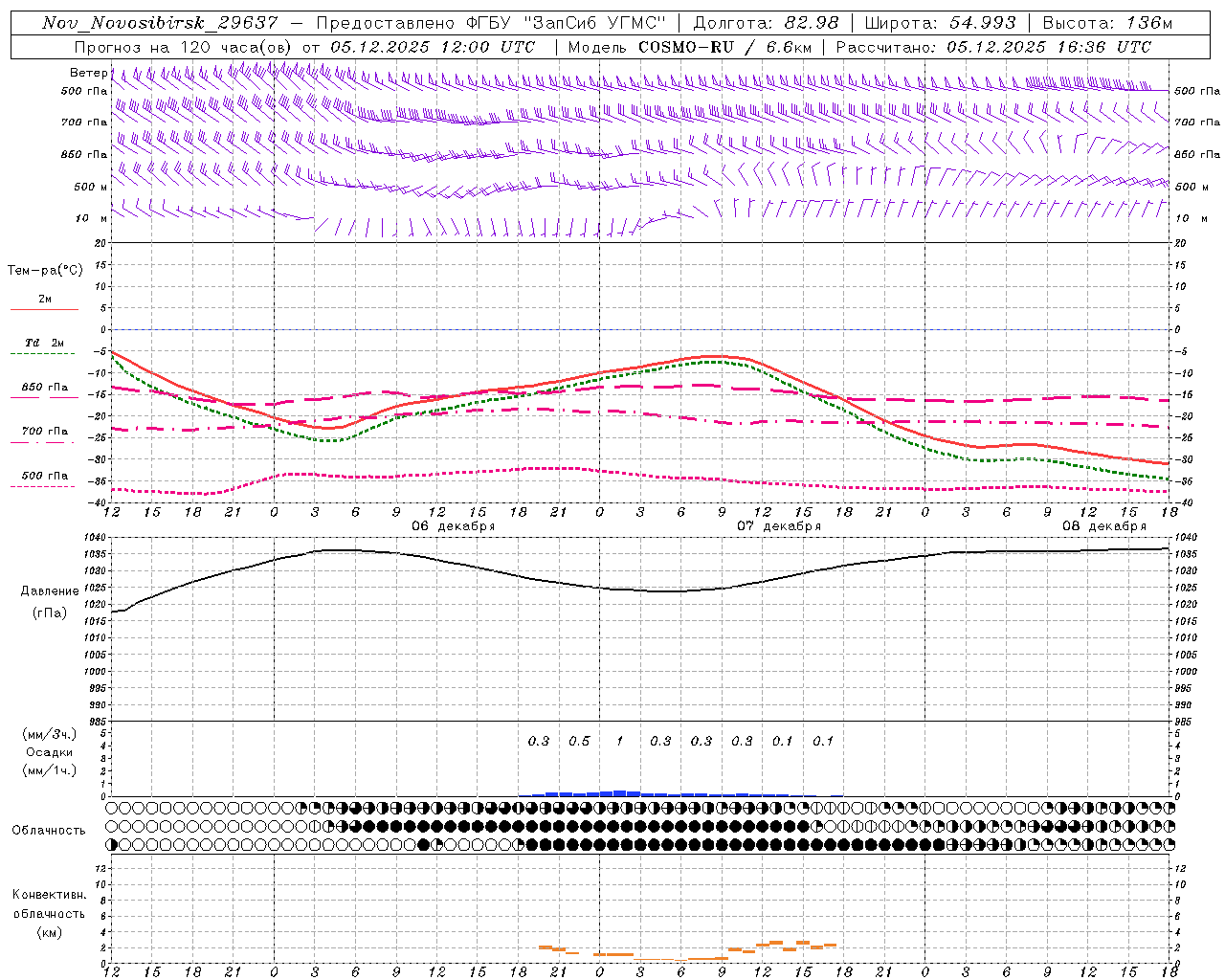The width and height of the screenshot is (1225, 980).
Task: Select the Высота: 136м header field
Action: pos(1107,23)
